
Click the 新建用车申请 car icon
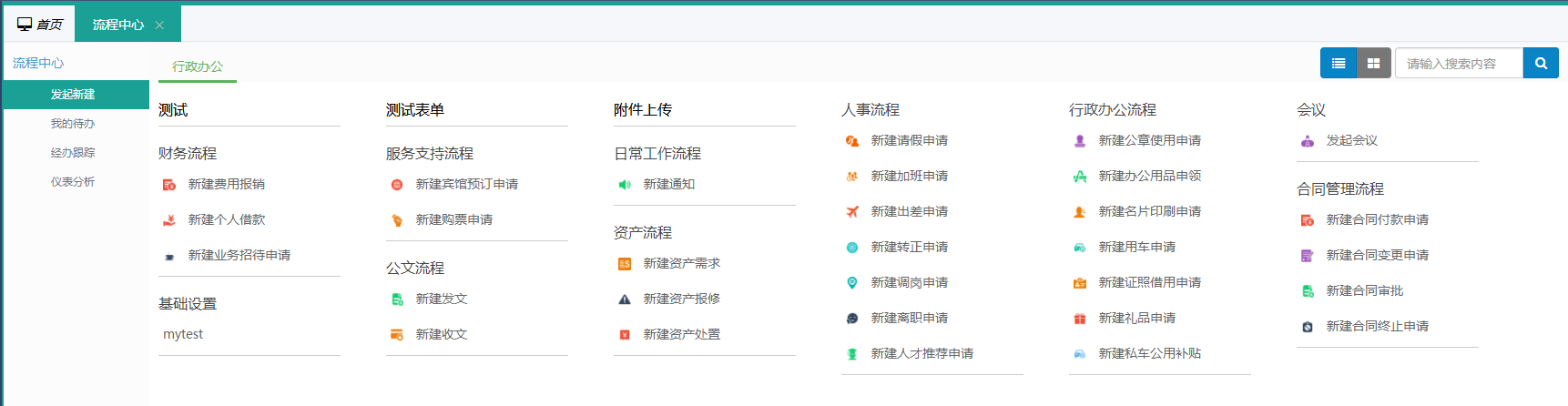tap(1080, 248)
